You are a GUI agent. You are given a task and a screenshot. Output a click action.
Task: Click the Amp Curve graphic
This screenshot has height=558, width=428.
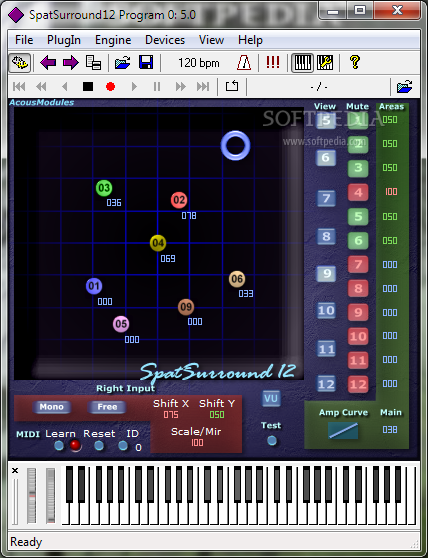(343, 430)
